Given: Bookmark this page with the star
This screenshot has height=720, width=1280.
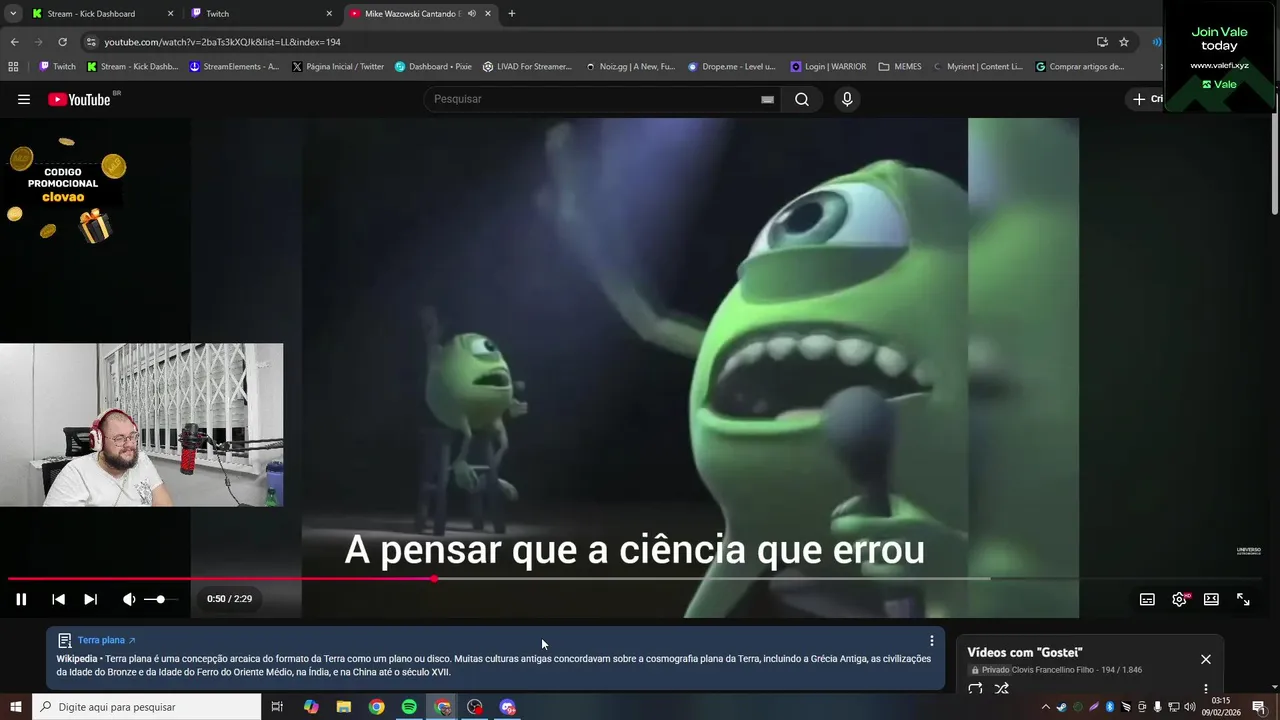Looking at the screenshot, I should pyautogui.click(x=1124, y=42).
